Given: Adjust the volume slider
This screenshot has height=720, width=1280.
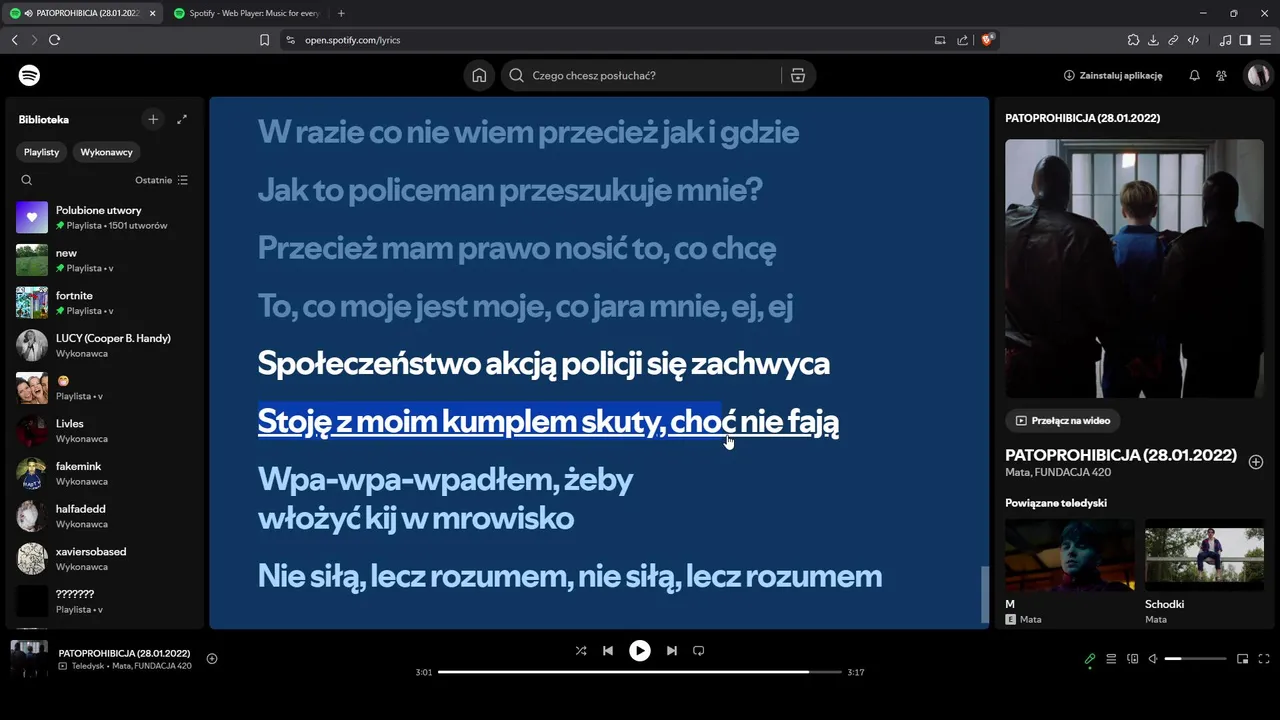Looking at the screenshot, I should click(x=1195, y=659).
